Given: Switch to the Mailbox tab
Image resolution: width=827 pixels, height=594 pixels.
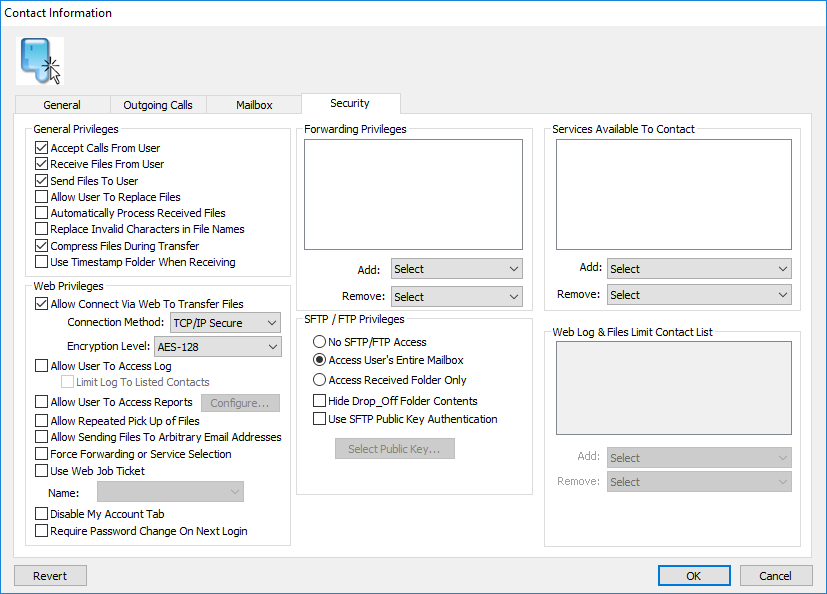Looking at the screenshot, I should click(253, 104).
